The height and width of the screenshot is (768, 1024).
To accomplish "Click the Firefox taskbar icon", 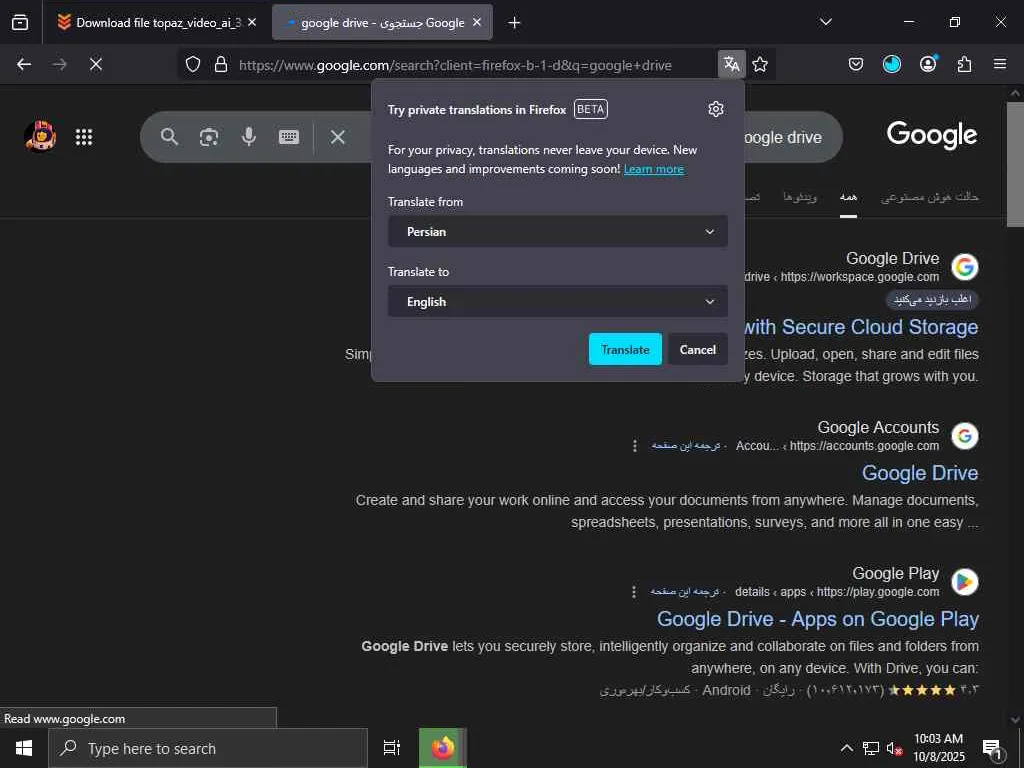I will coord(443,748).
